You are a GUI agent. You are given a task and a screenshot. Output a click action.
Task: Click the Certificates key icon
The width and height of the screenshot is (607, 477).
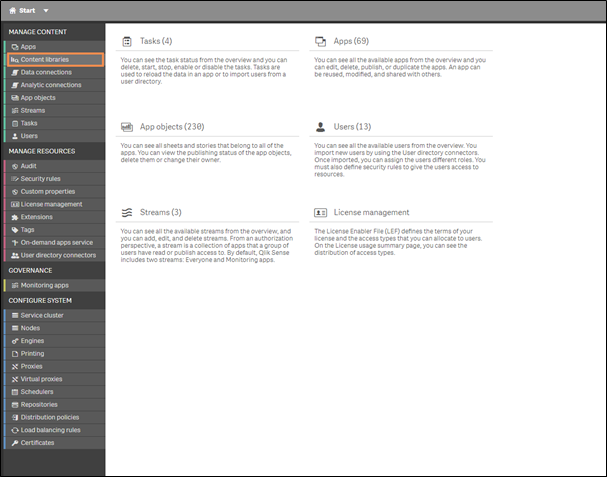point(15,443)
